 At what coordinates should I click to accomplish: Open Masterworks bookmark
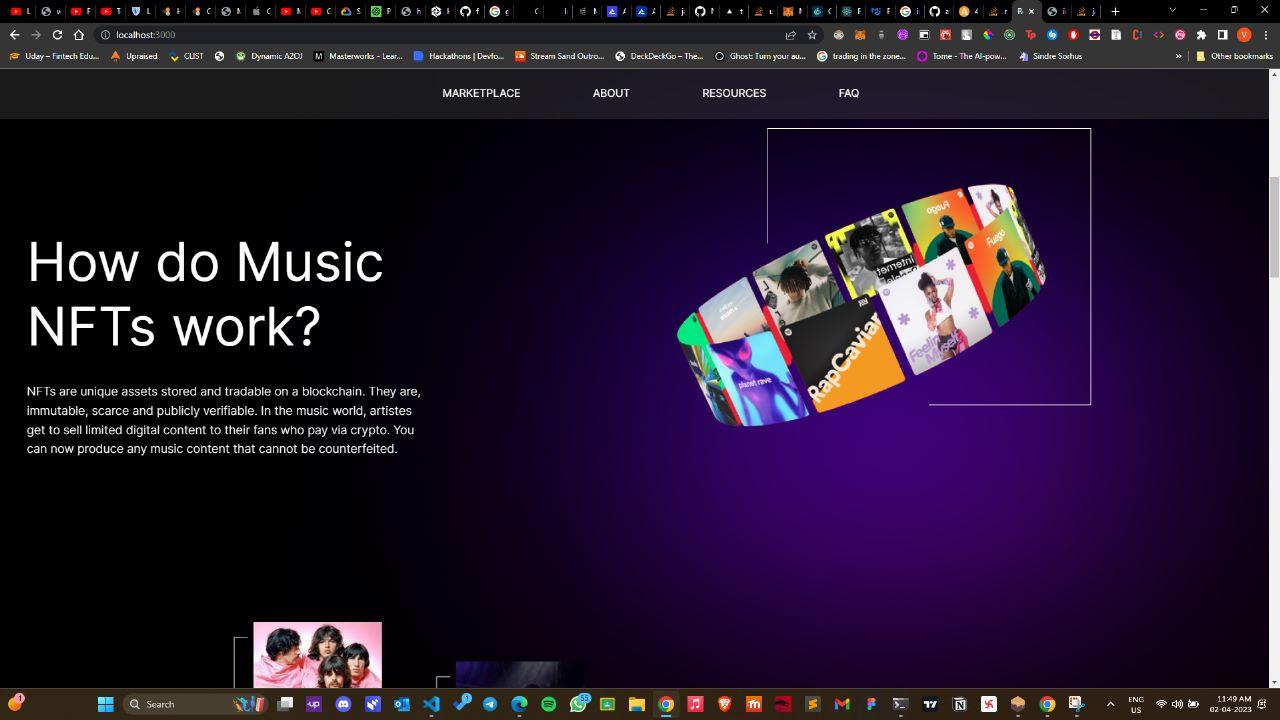358,56
